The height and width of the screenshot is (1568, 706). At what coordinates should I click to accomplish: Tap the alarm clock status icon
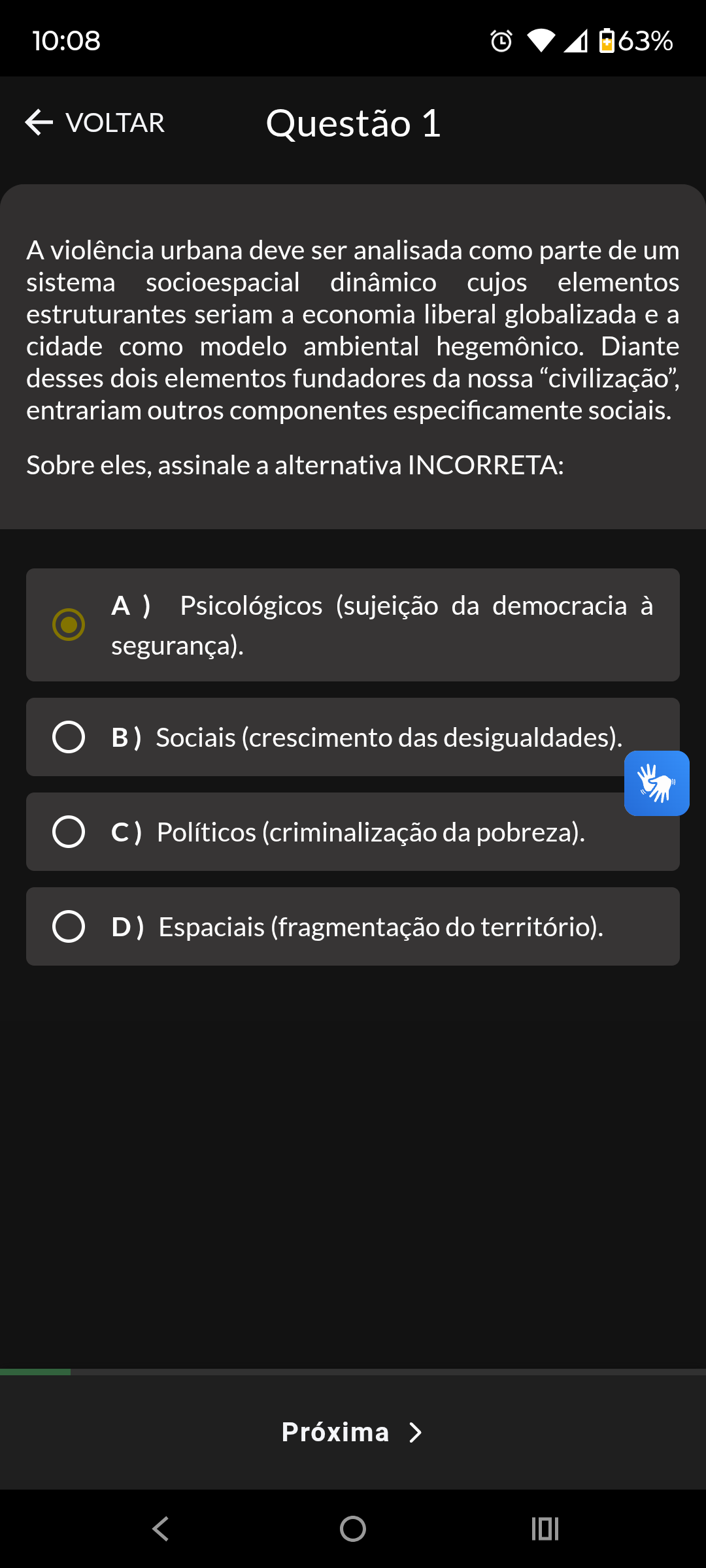point(501,41)
